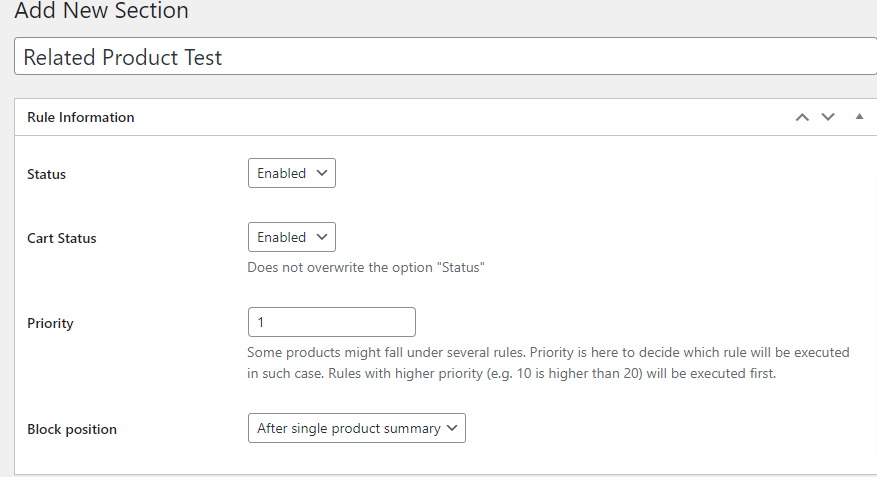Screen dimensions: 877x477
Task: Move Rule Information panel down
Action: tap(828, 117)
